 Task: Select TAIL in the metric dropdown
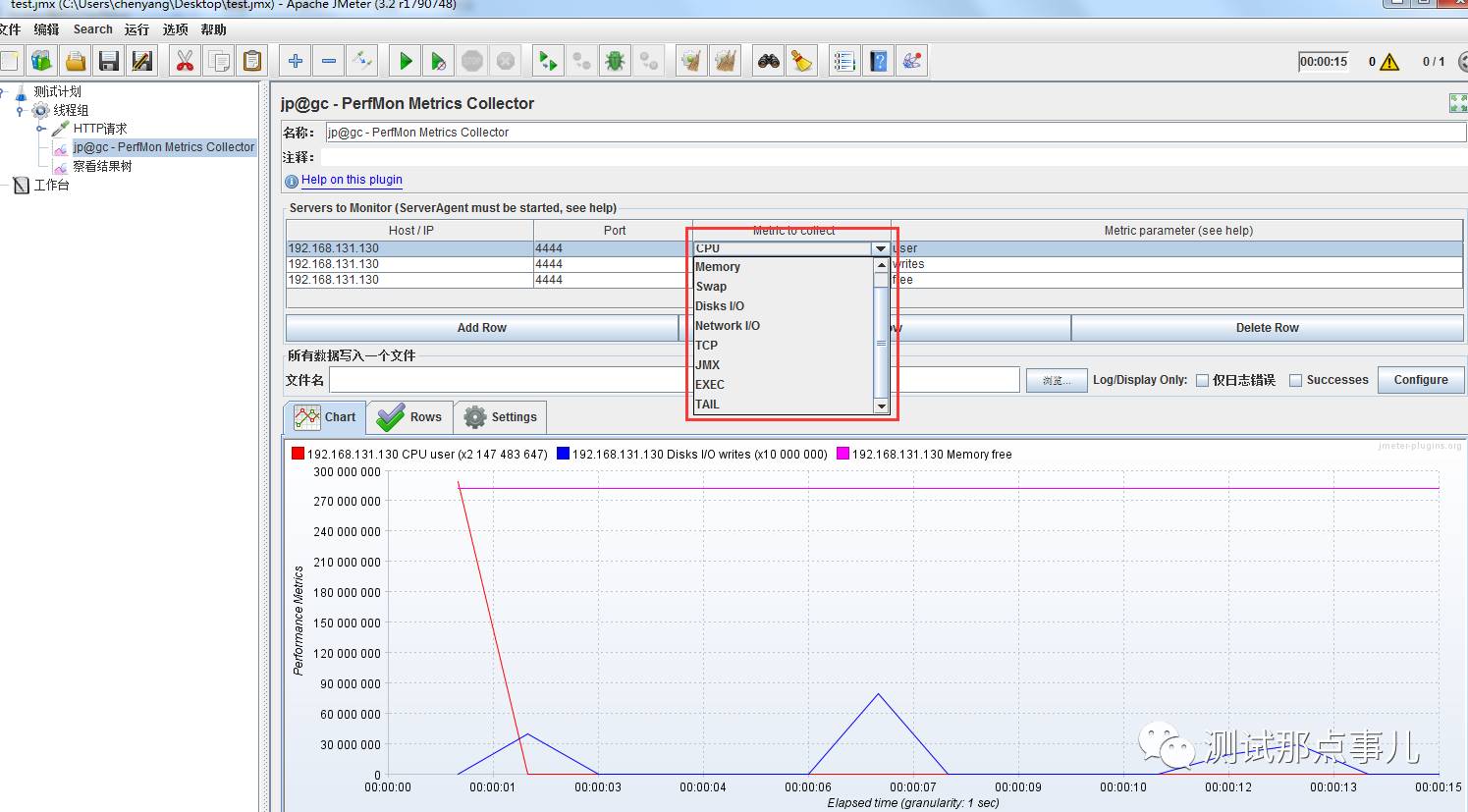(x=783, y=405)
